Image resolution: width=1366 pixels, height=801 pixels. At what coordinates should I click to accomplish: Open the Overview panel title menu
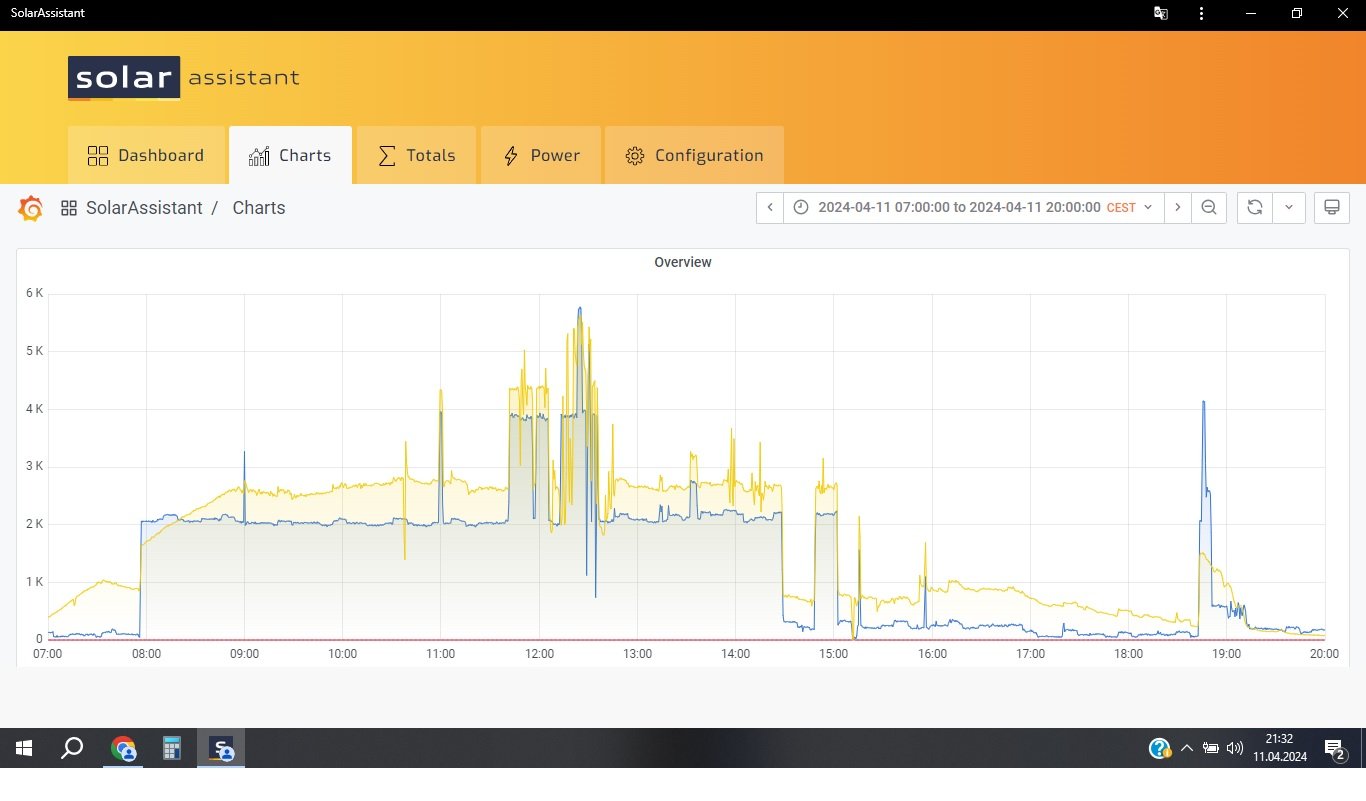click(x=682, y=262)
